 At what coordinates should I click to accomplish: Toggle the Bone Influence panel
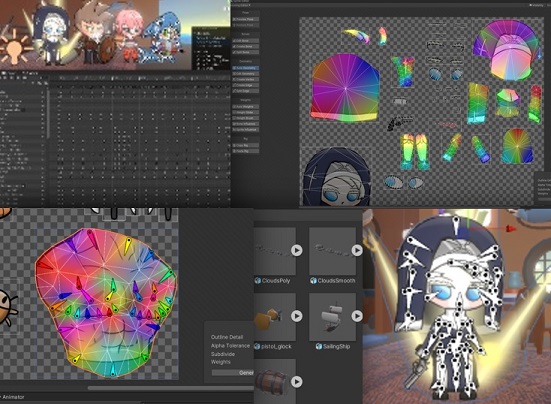(x=246, y=124)
